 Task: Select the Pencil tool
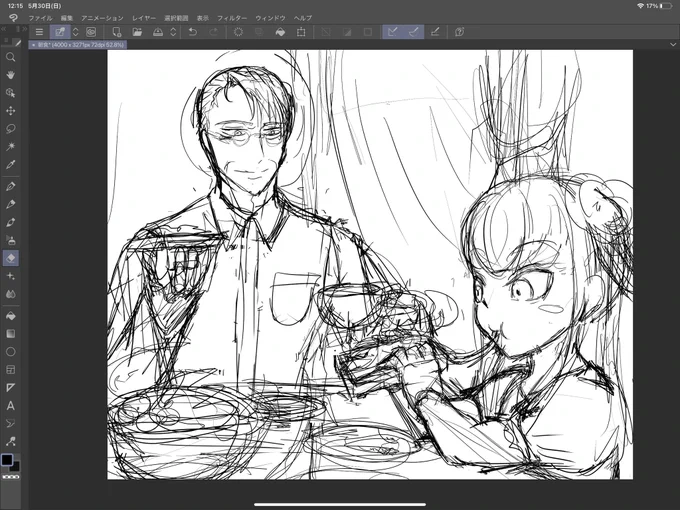(x=10, y=204)
